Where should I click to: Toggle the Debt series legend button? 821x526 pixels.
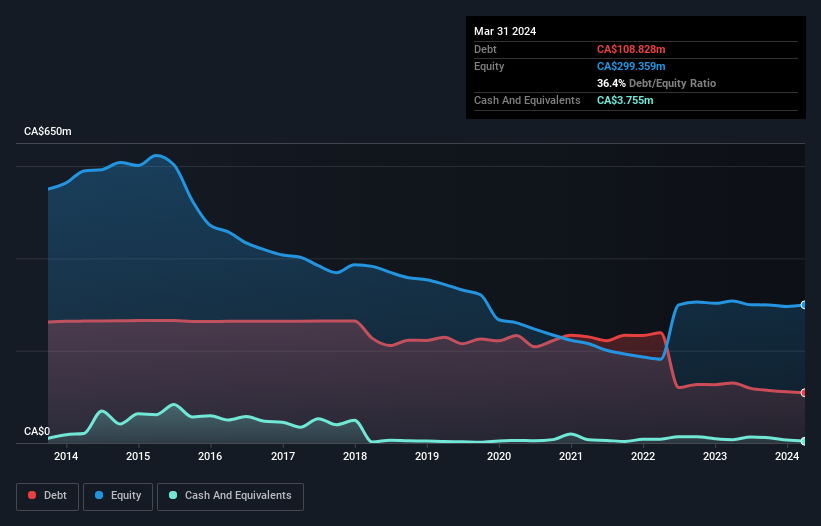pos(47,496)
